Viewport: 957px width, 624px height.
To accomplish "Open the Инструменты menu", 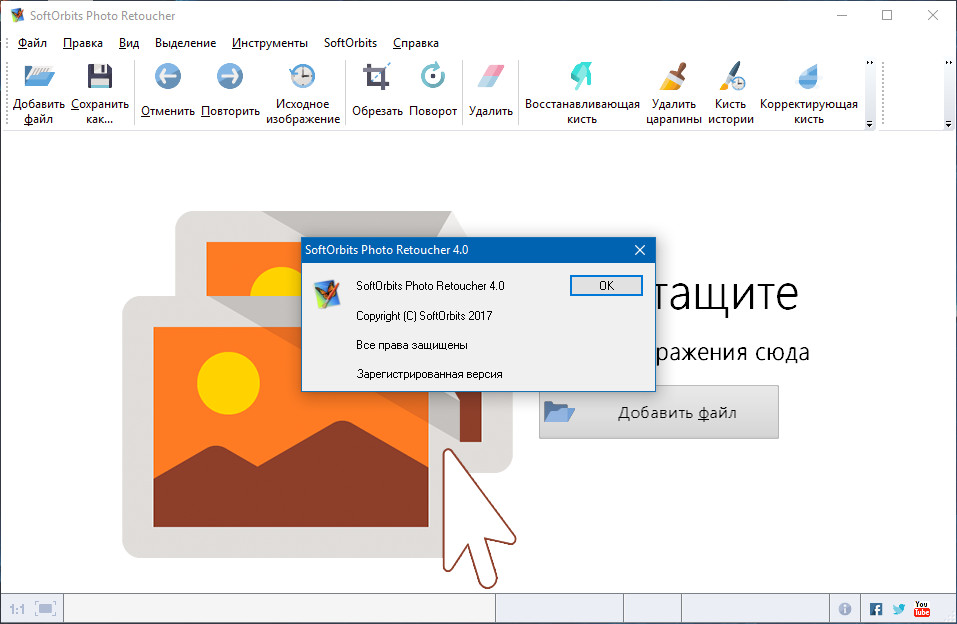I will [x=269, y=43].
